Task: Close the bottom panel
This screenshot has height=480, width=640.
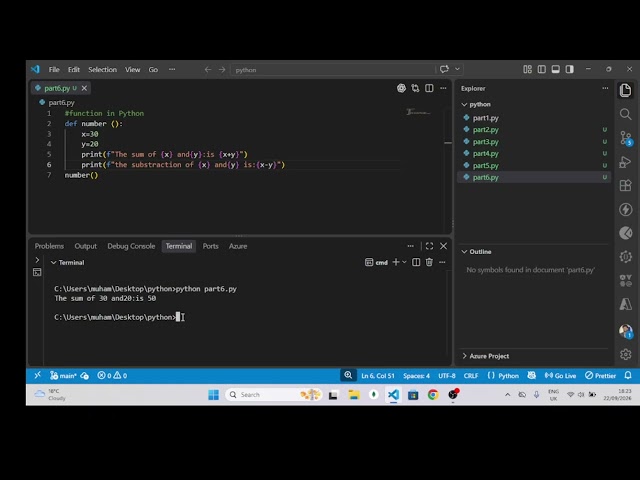Action: (x=443, y=246)
